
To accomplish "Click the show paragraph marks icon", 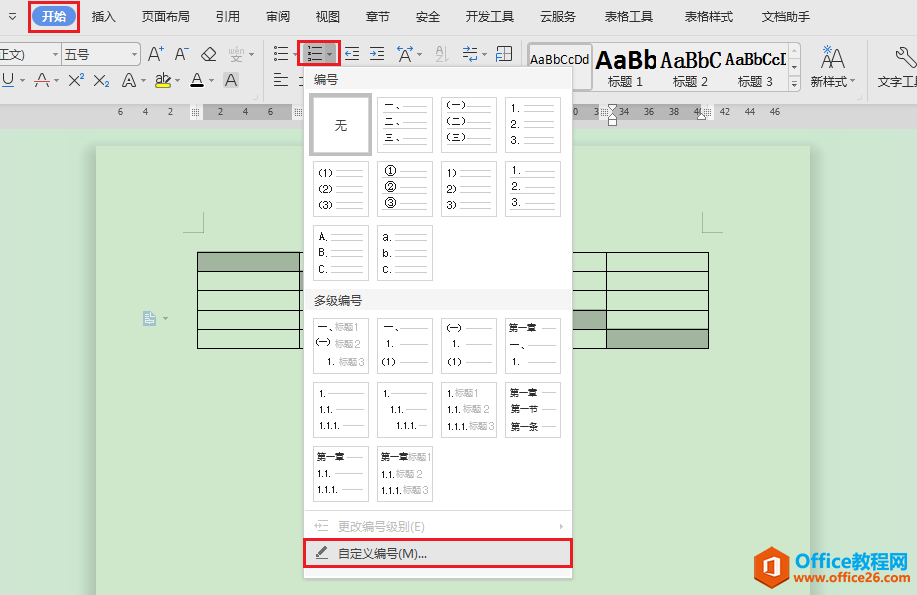I will click(x=470, y=54).
